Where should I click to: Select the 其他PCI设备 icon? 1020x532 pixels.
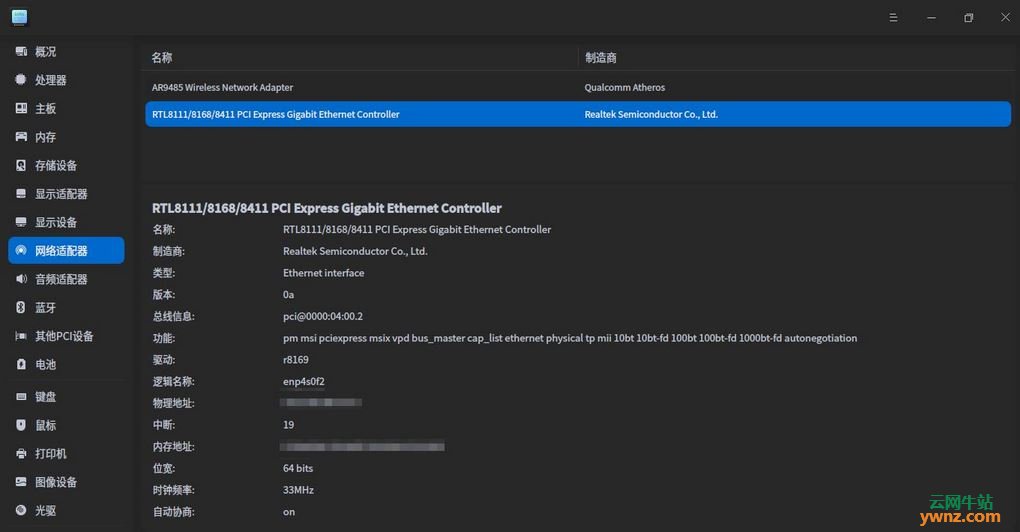21,336
